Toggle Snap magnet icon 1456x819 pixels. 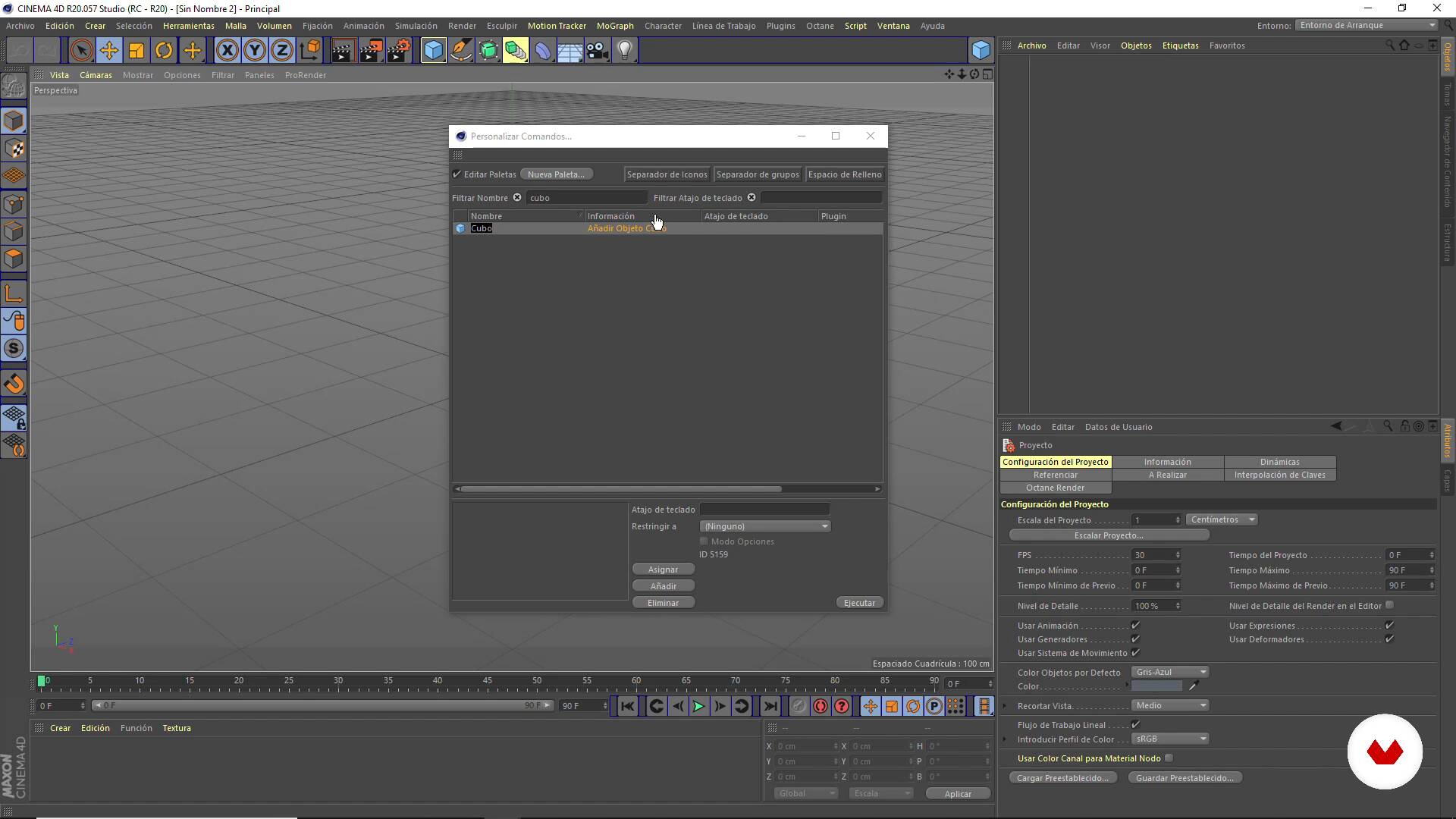14,384
